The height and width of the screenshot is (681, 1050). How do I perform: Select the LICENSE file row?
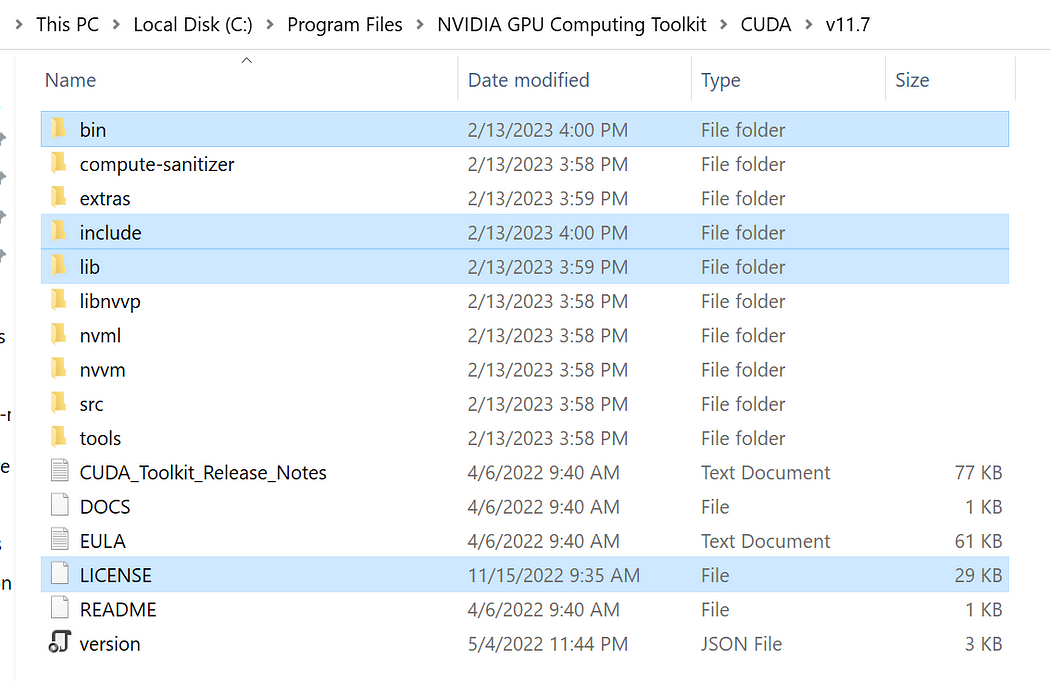click(x=525, y=575)
